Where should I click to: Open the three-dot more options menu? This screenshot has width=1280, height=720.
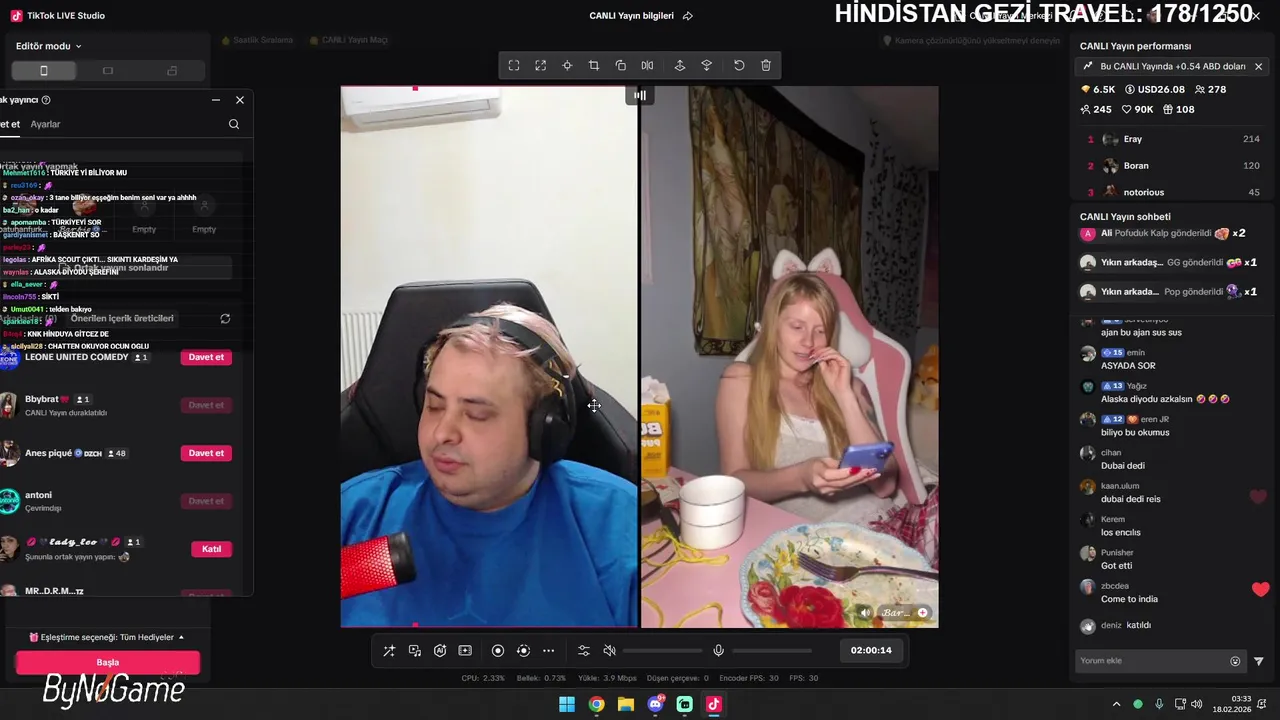(548, 650)
